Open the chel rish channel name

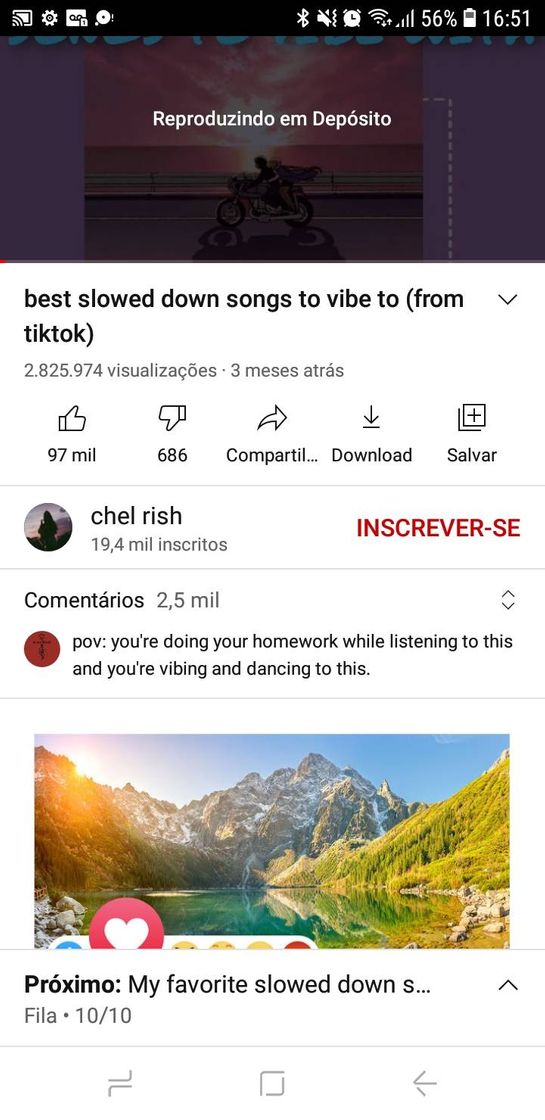click(x=136, y=516)
